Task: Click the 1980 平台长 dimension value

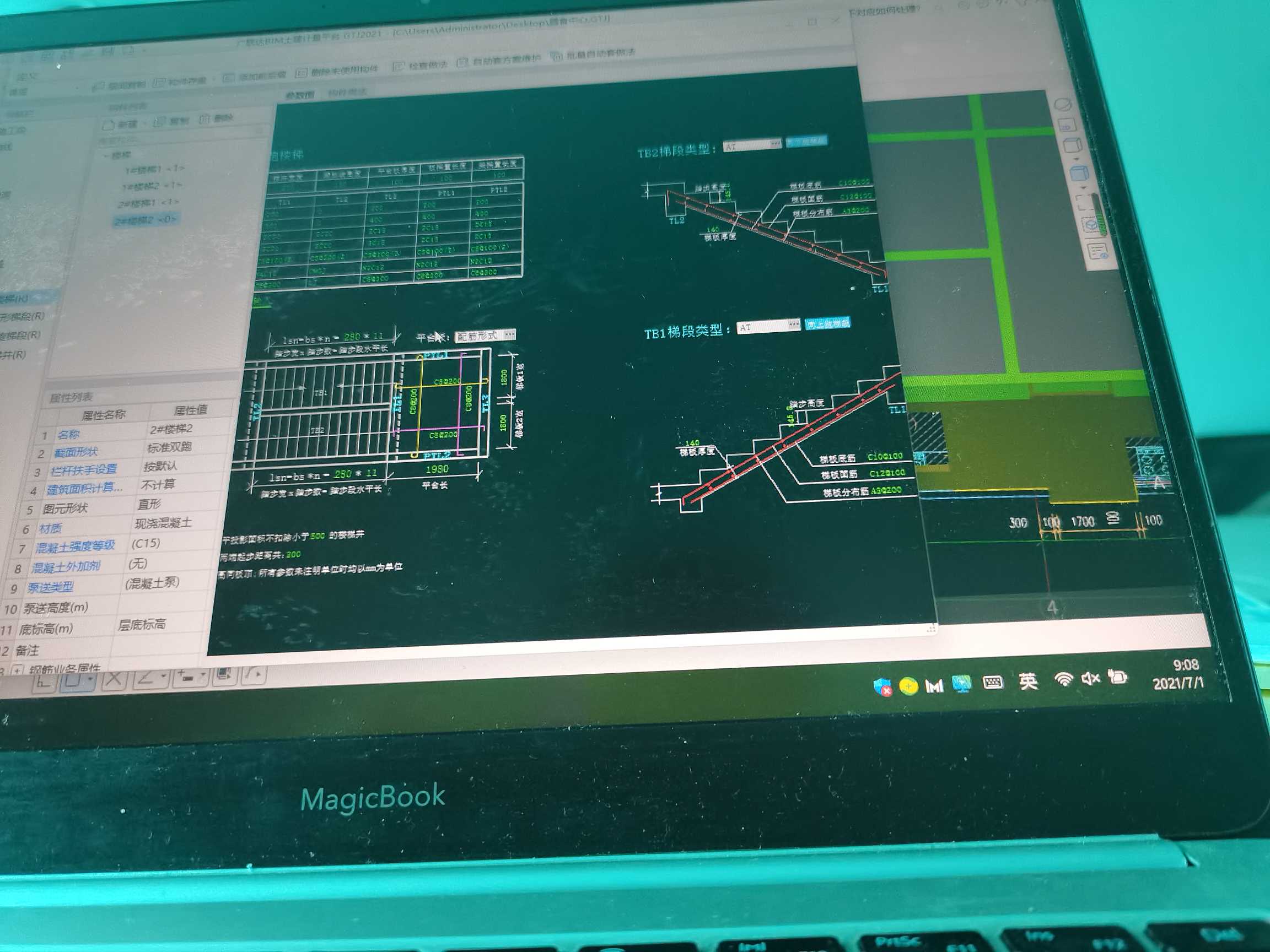Action: 437,469
